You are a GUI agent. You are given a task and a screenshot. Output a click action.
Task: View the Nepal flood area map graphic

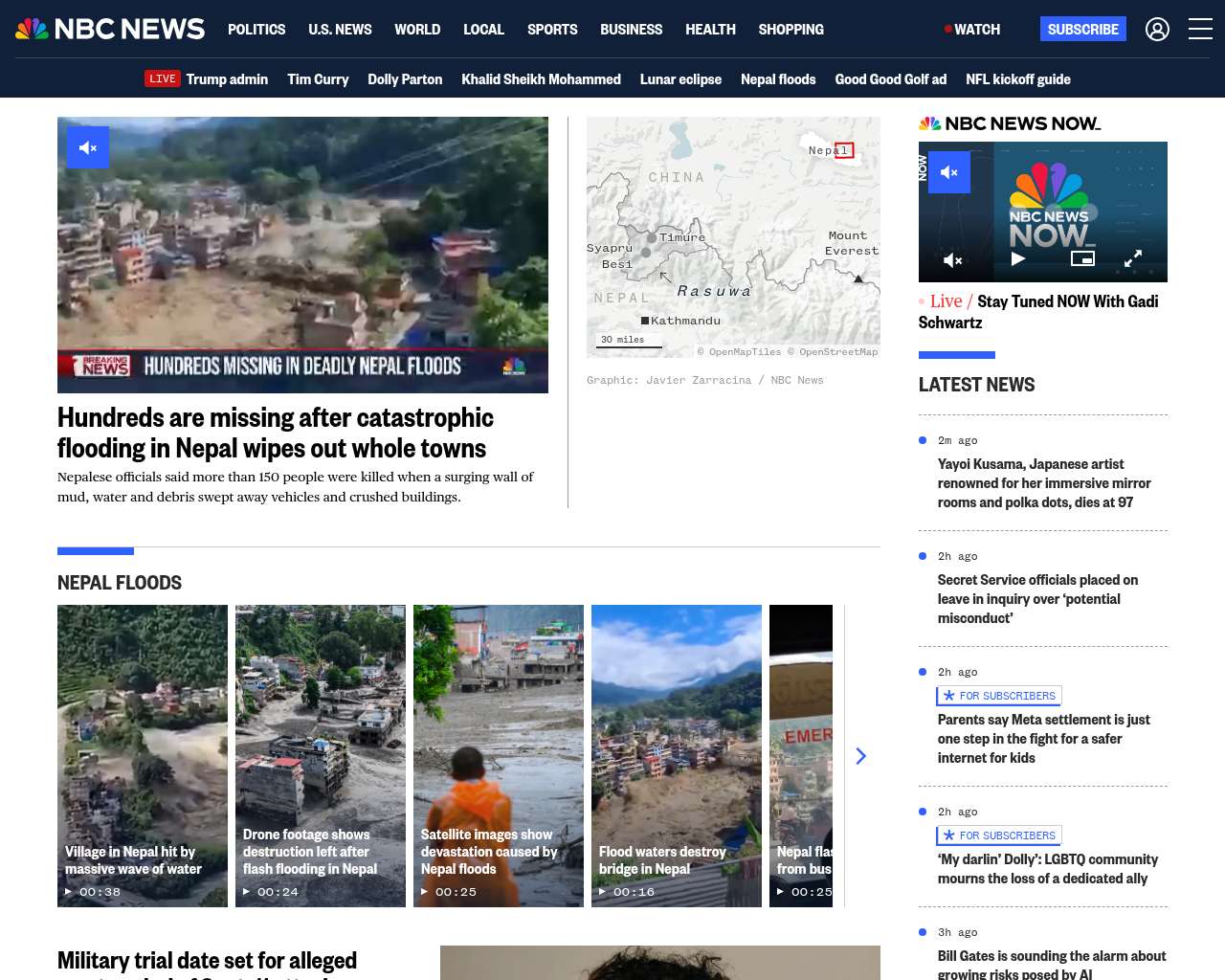point(733,237)
